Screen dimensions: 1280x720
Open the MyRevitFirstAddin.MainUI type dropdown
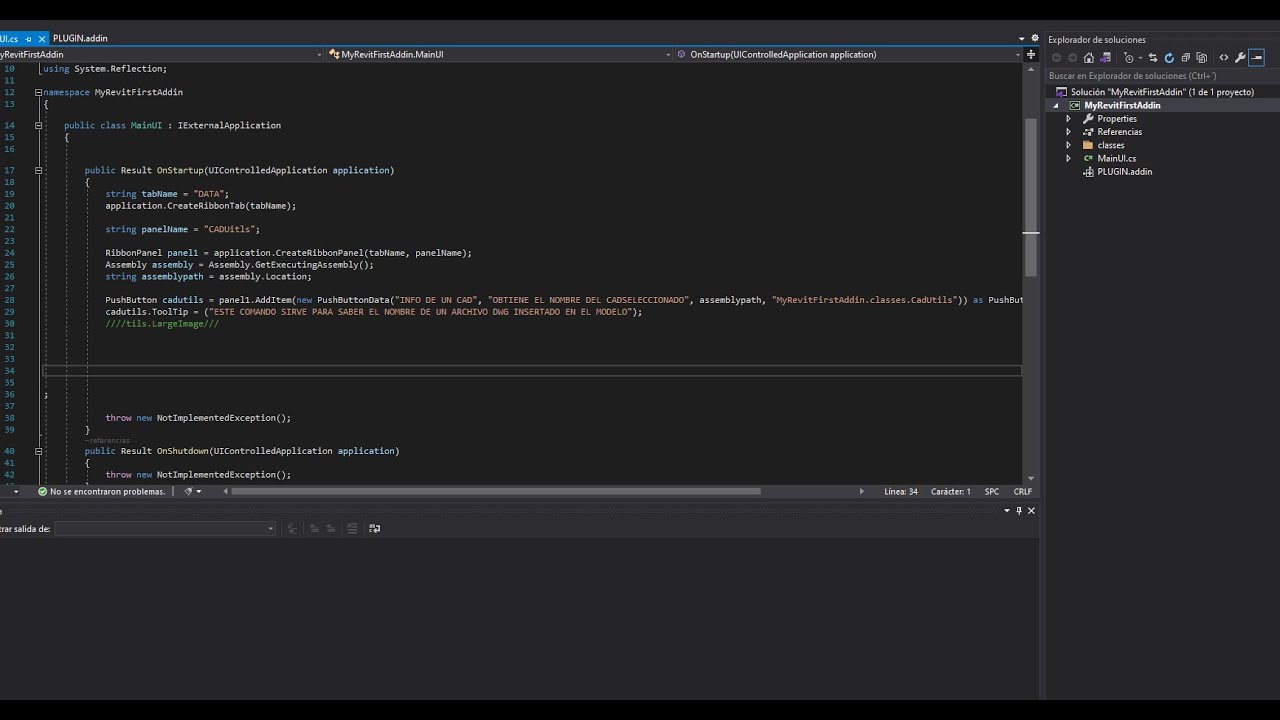[x=500, y=54]
